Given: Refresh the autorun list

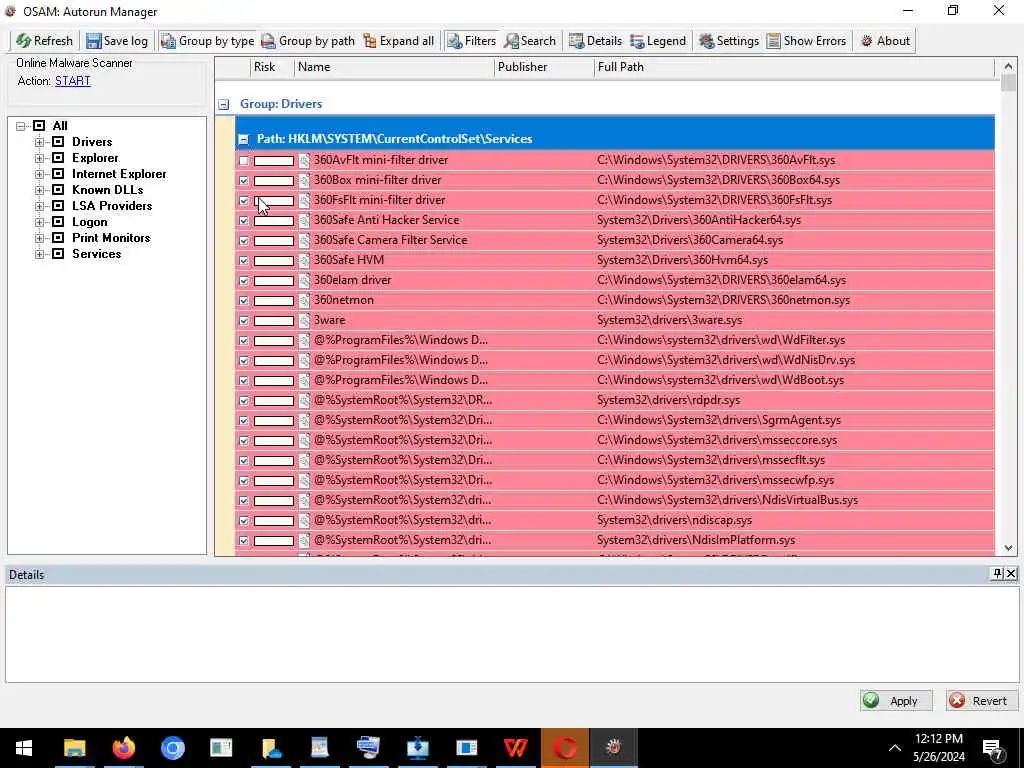Looking at the screenshot, I should [44, 40].
